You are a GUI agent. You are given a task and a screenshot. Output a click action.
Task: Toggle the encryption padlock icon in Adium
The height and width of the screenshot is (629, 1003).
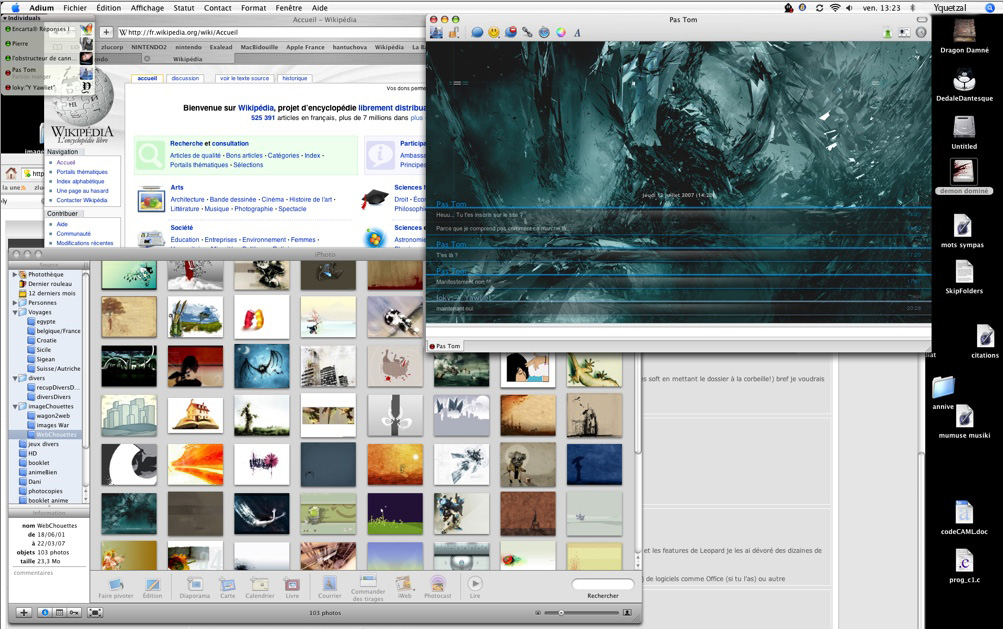pyautogui.click(x=454, y=32)
